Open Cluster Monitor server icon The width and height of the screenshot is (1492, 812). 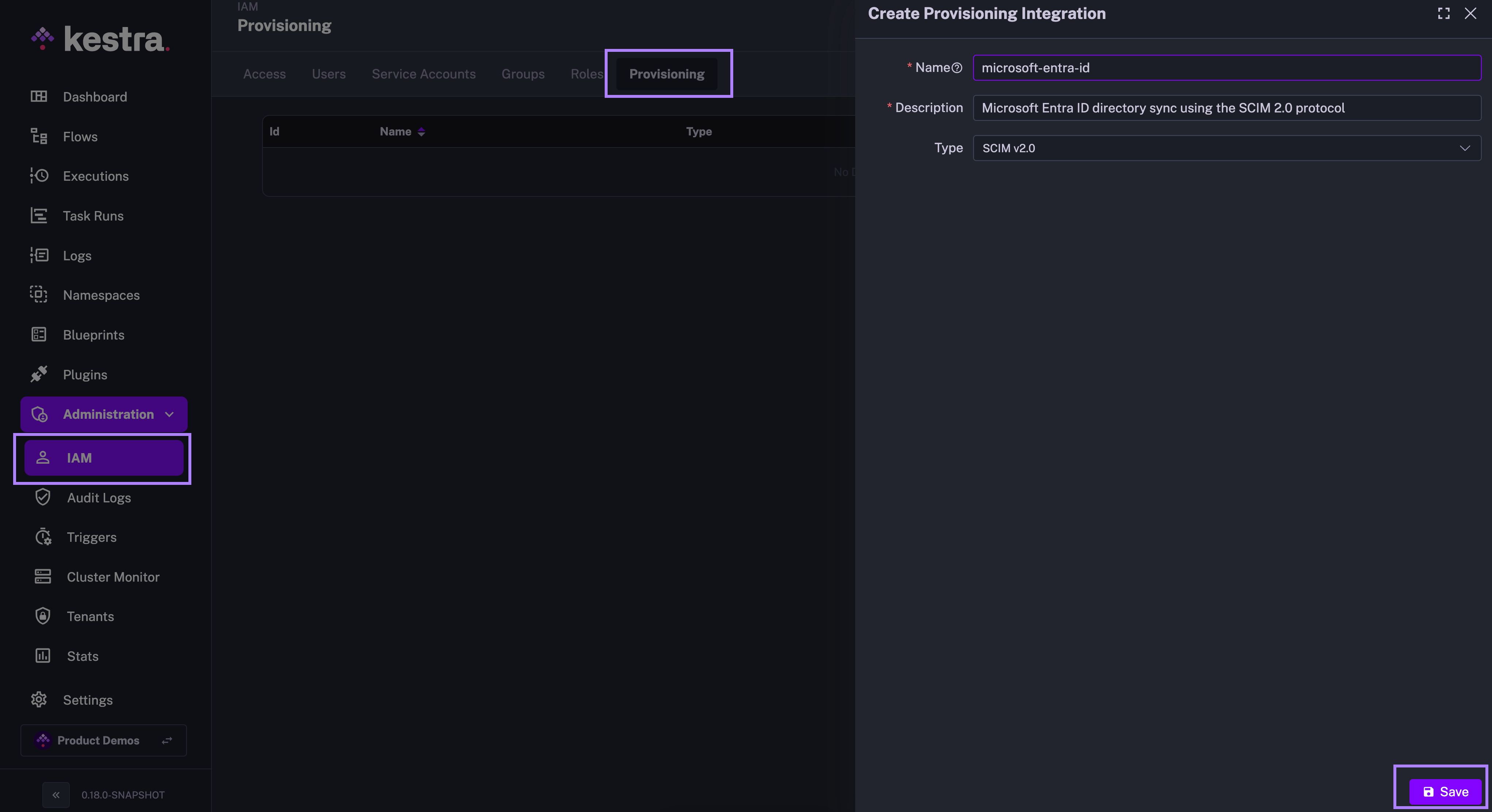(43, 576)
